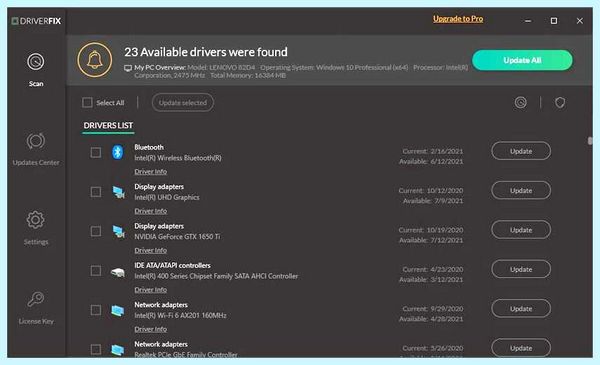Click the IDE ATA/ATAPI controller icon
600x365 pixels.
(118, 272)
